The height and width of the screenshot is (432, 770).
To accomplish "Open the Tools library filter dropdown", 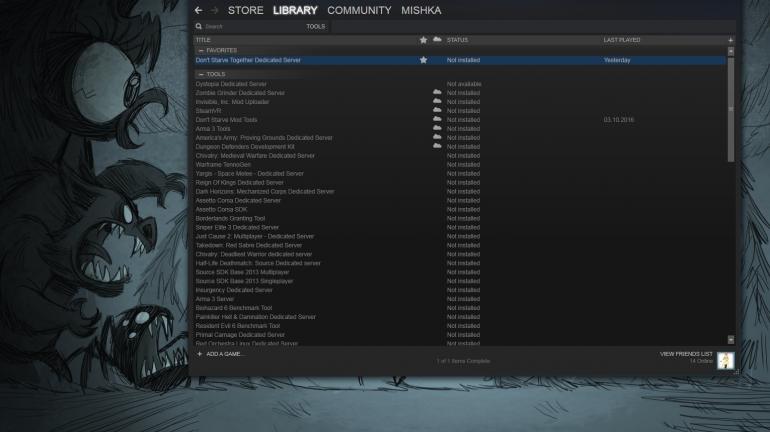I will [316, 27].
